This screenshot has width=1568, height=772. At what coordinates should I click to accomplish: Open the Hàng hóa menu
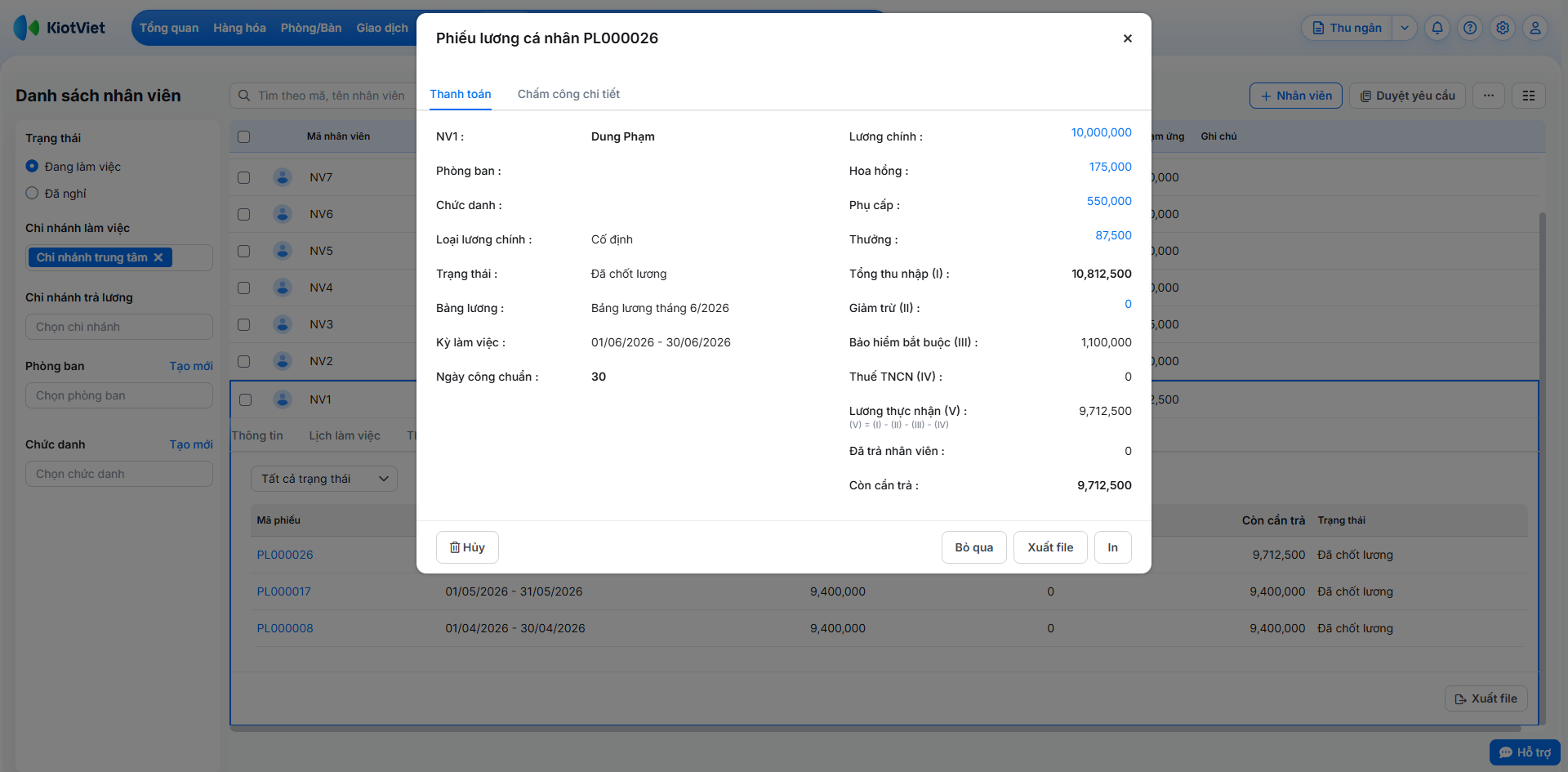[x=239, y=28]
